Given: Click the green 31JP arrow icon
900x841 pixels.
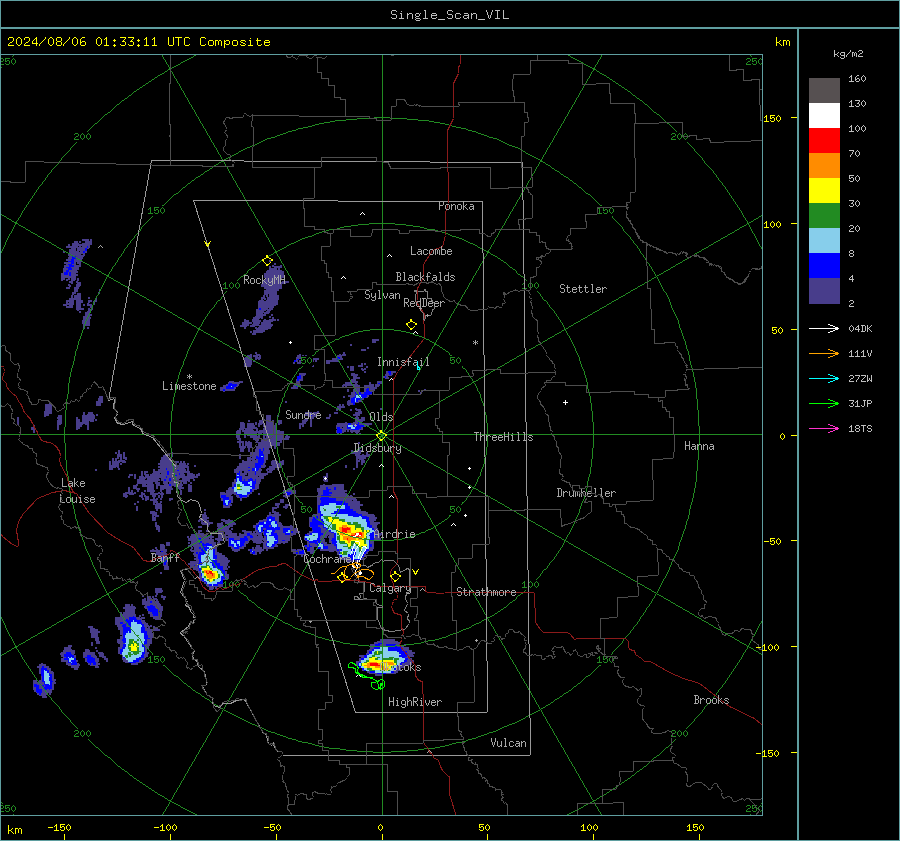Looking at the screenshot, I should point(824,404).
